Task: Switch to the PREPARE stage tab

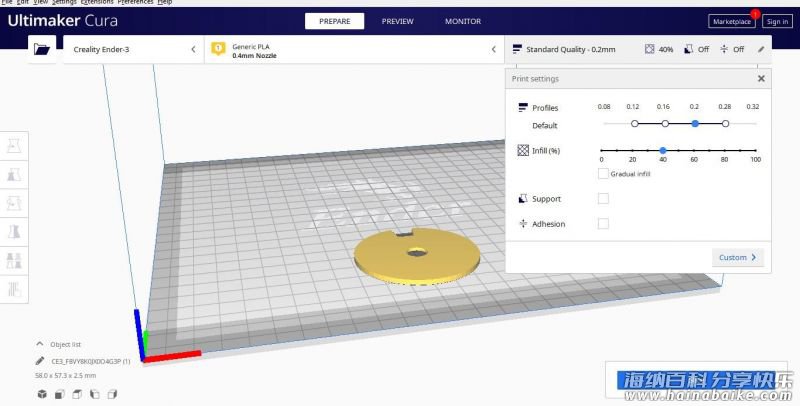Action: (x=335, y=21)
